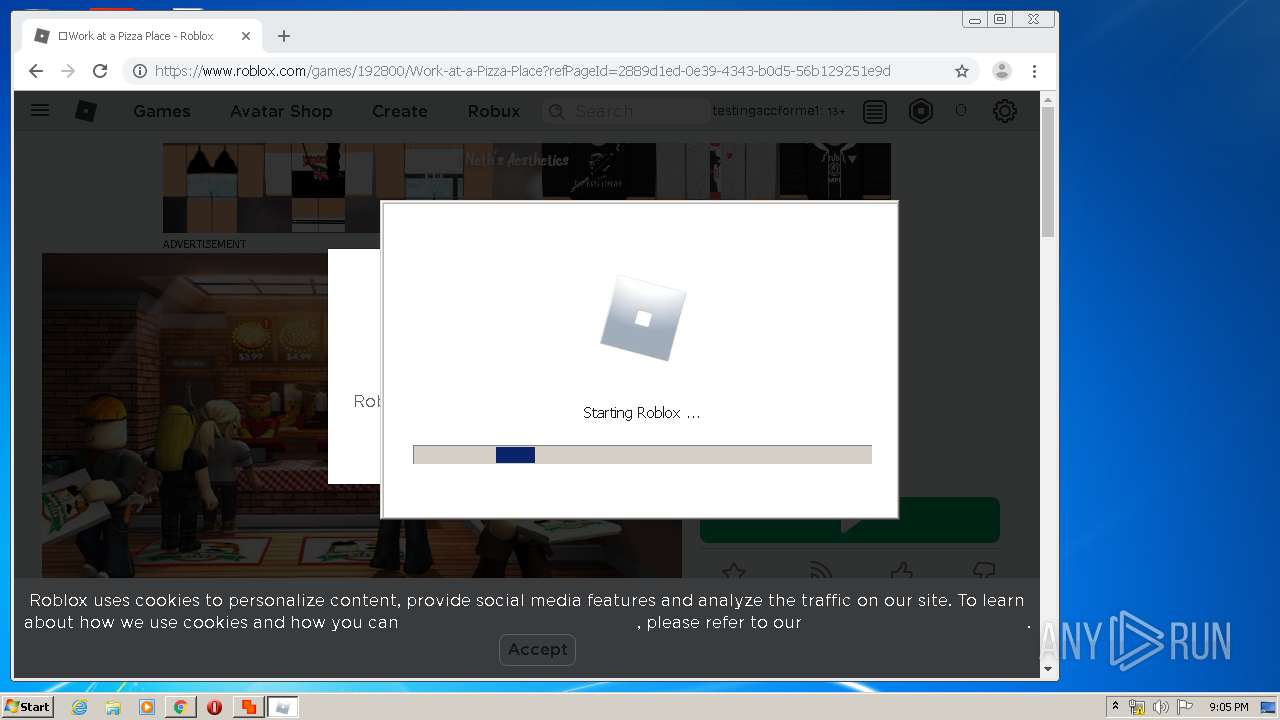The image size is (1280, 720).
Task: Open Windows Explorer folder from taskbar
Action: pos(113,707)
